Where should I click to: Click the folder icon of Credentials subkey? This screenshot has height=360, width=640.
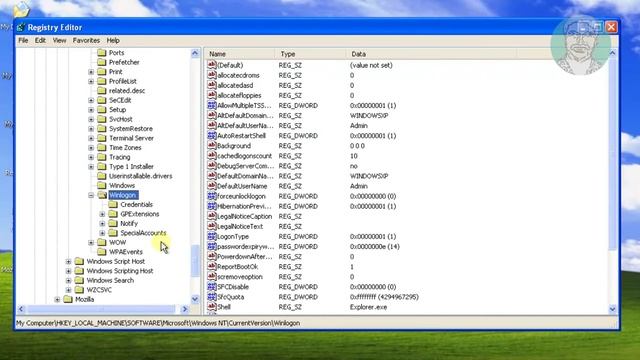point(113,204)
